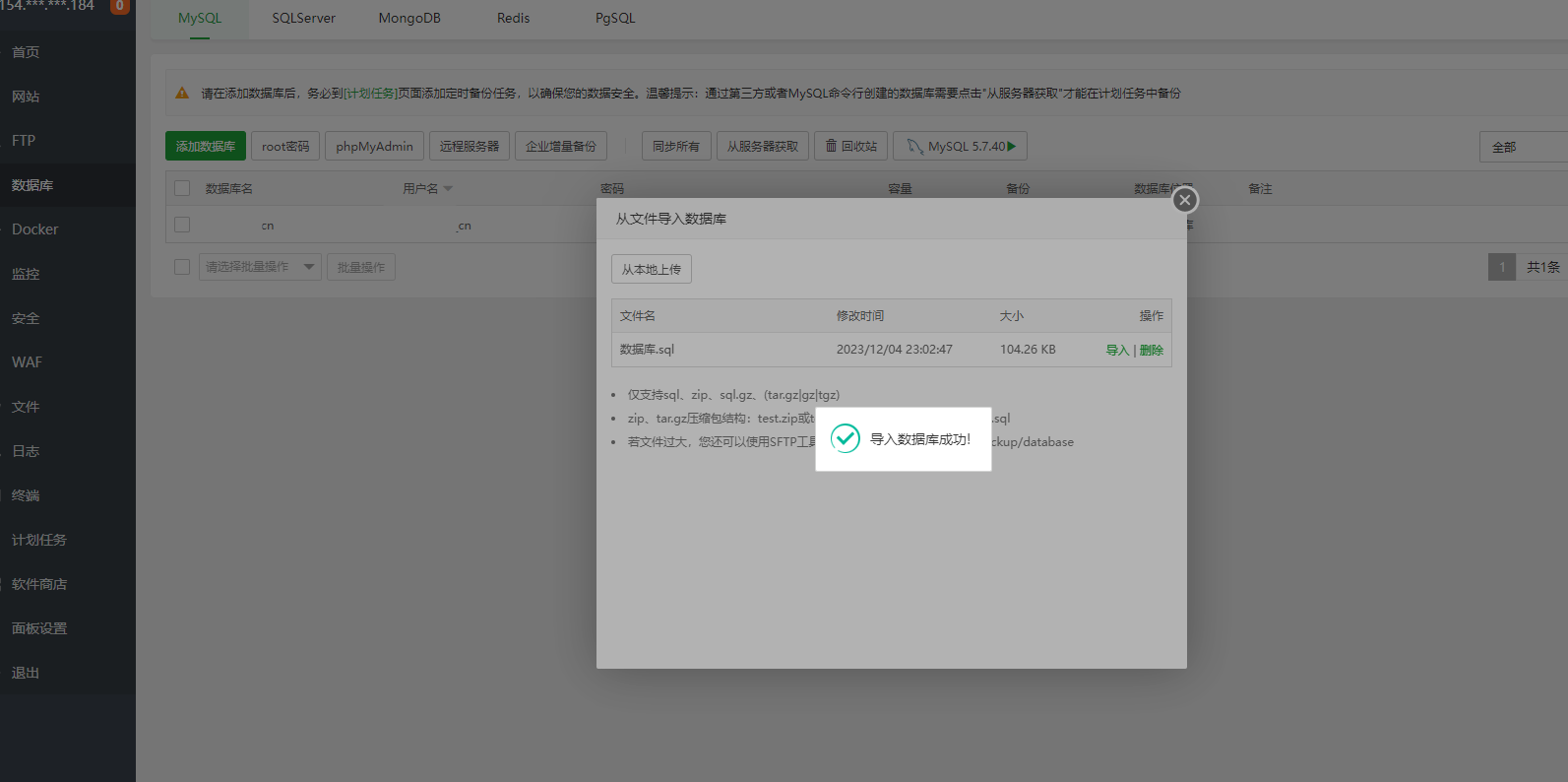Screen dimensions: 1568x782
Task: Click the sort arrow next to 用户名
Action: point(449,188)
